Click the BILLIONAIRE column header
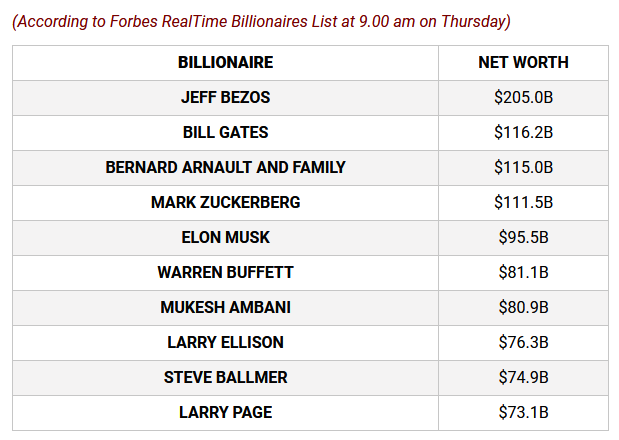The height and width of the screenshot is (440, 619). click(225, 63)
